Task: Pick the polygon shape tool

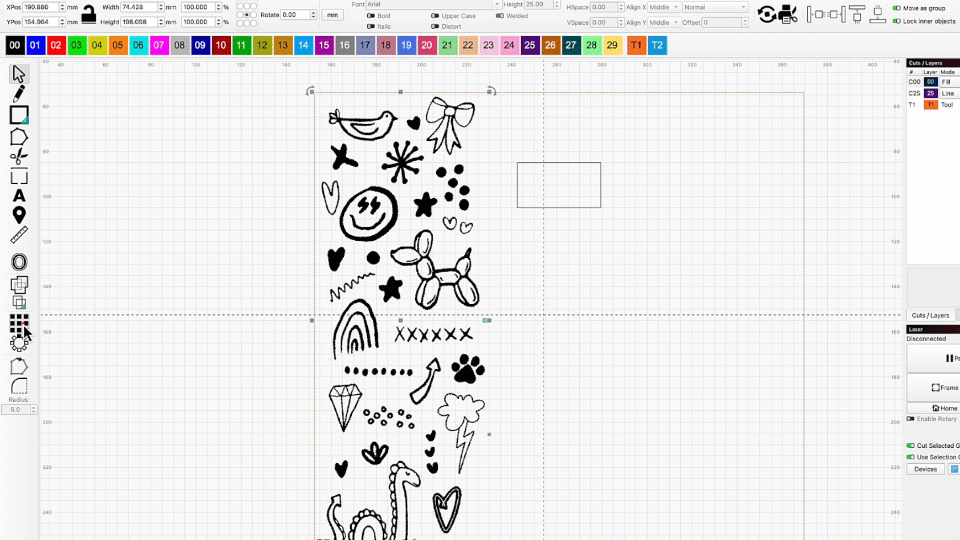Action: (x=19, y=137)
